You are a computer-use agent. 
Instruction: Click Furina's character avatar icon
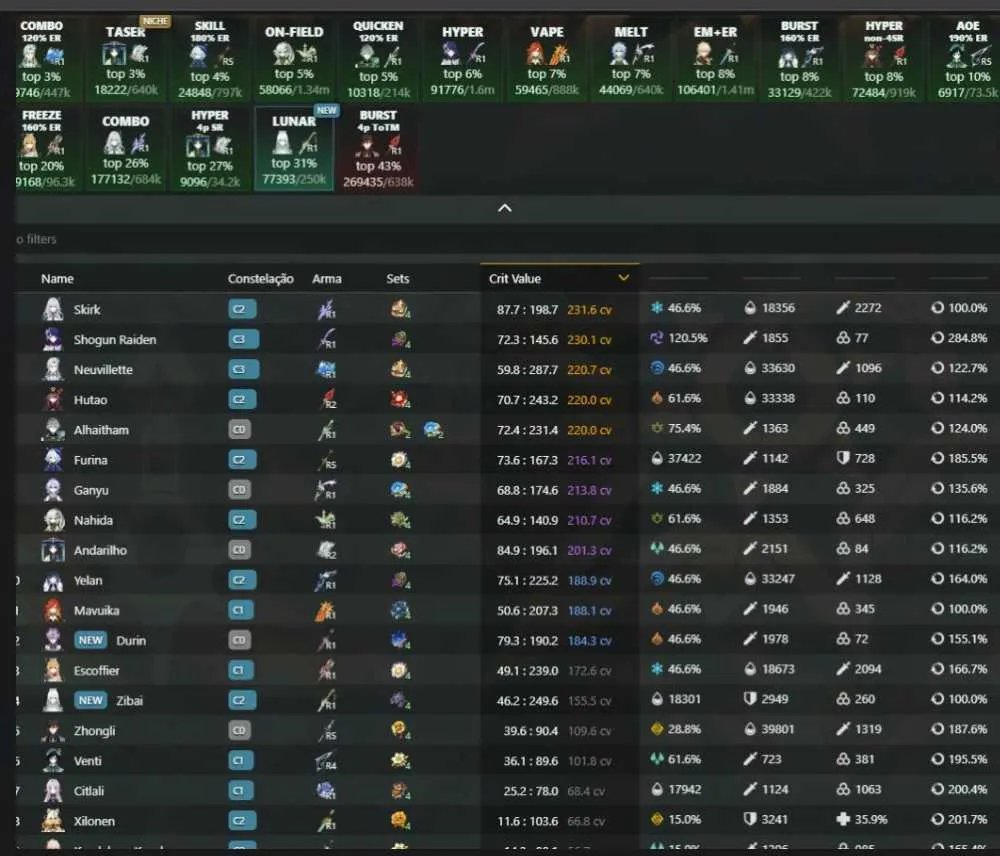[x=53, y=460]
